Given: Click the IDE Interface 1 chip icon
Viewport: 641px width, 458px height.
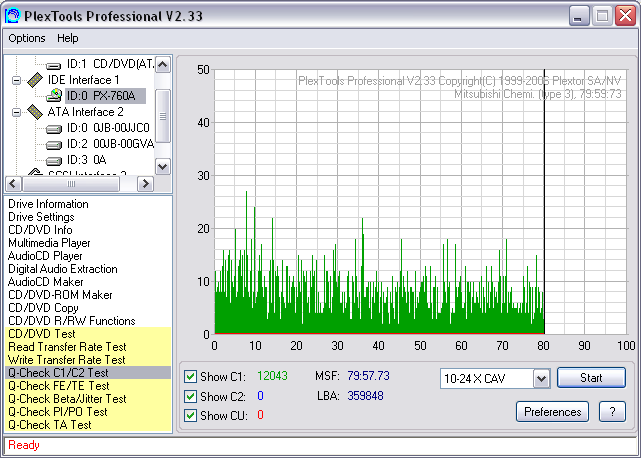Looking at the screenshot, I should coord(35,80).
